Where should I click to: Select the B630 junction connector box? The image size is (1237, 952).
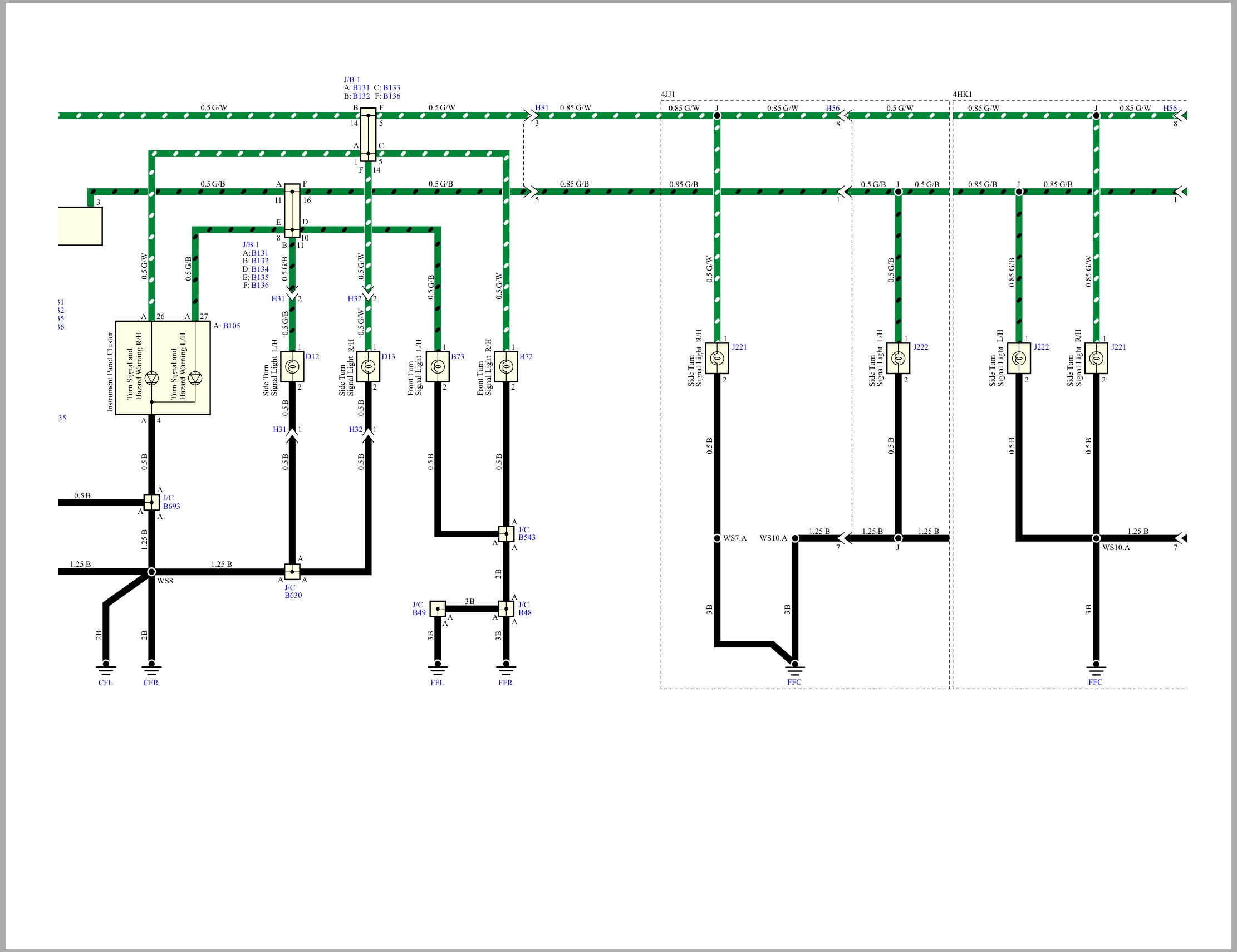pyautogui.click(x=292, y=571)
